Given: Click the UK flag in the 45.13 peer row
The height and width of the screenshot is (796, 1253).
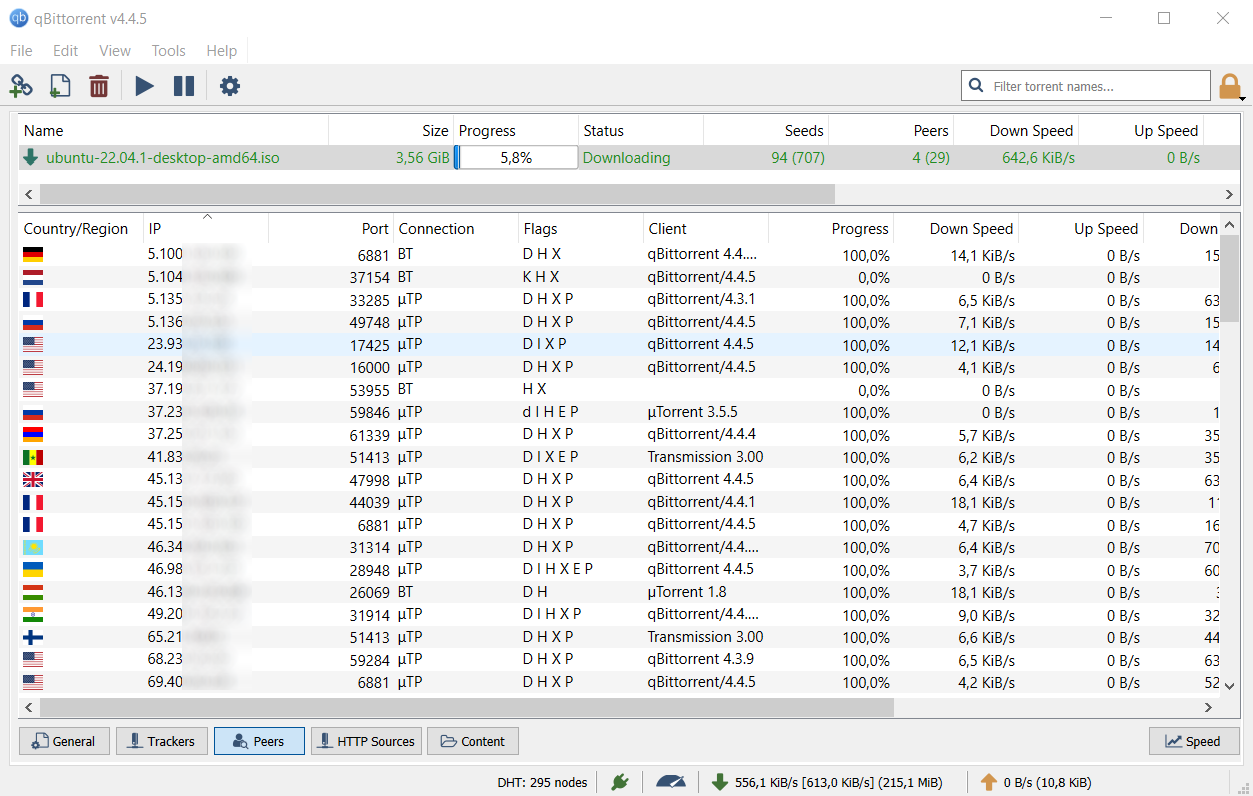Looking at the screenshot, I should tap(33, 479).
